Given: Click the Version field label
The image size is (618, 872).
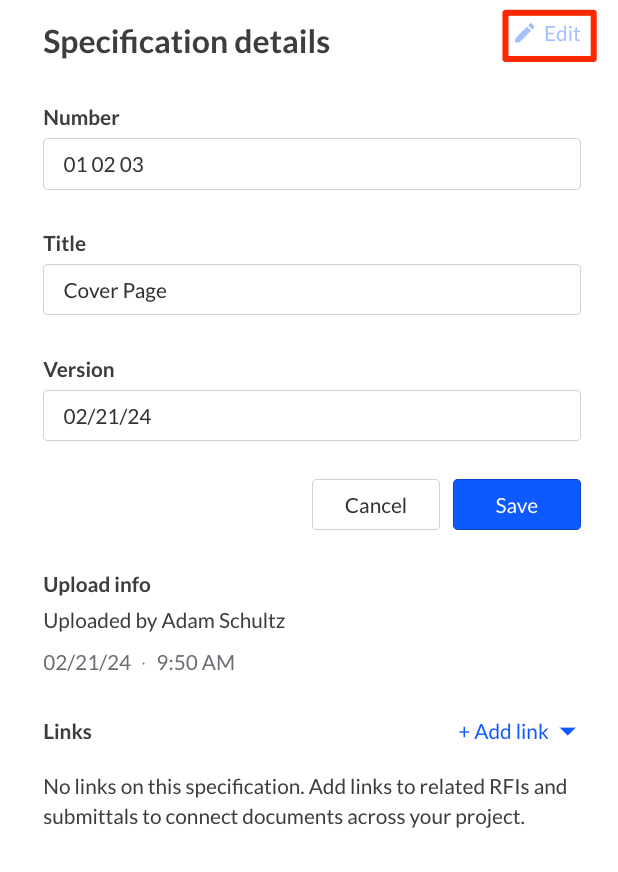Looking at the screenshot, I should tap(79, 370).
